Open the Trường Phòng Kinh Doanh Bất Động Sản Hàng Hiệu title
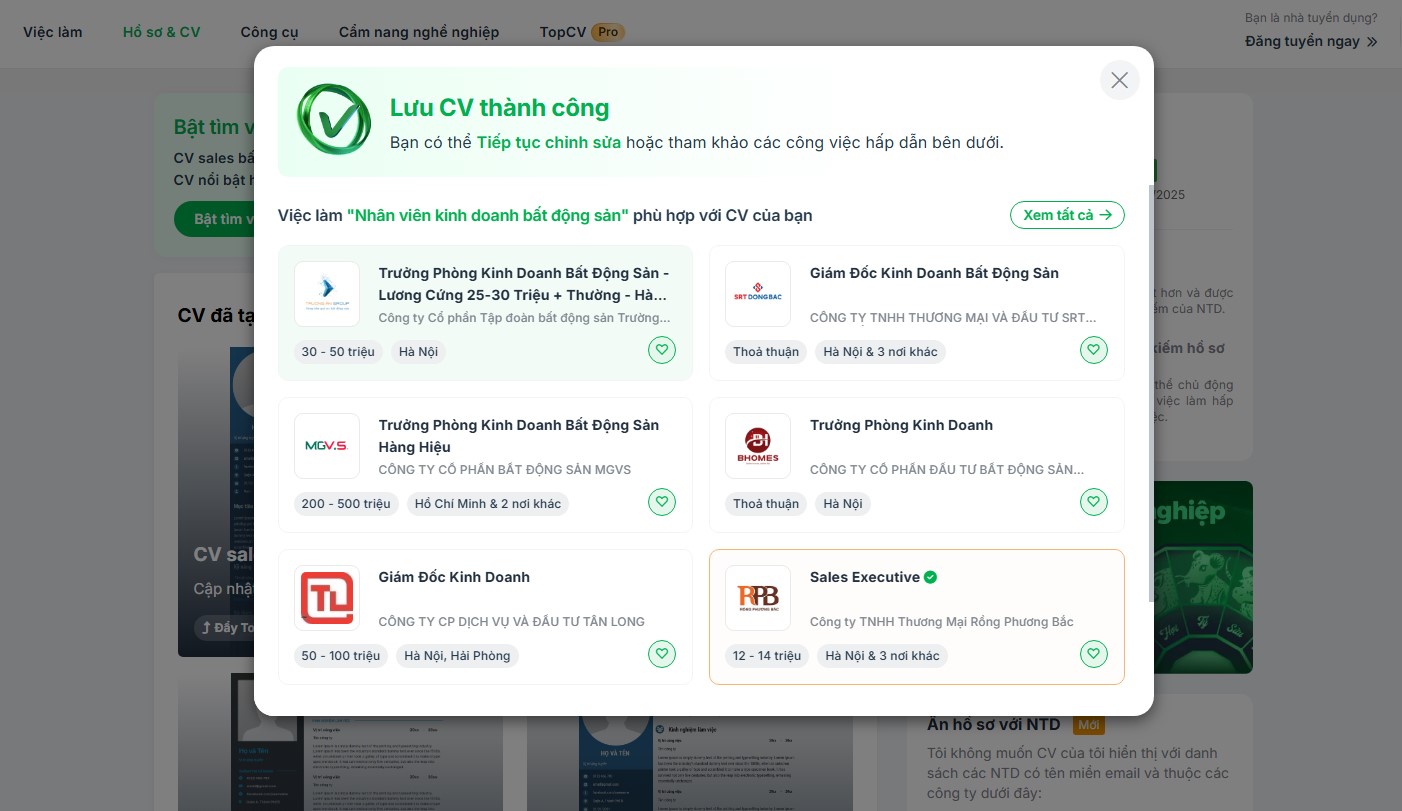The width and height of the screenshot is (1402, 811). [x=519, y=436]
